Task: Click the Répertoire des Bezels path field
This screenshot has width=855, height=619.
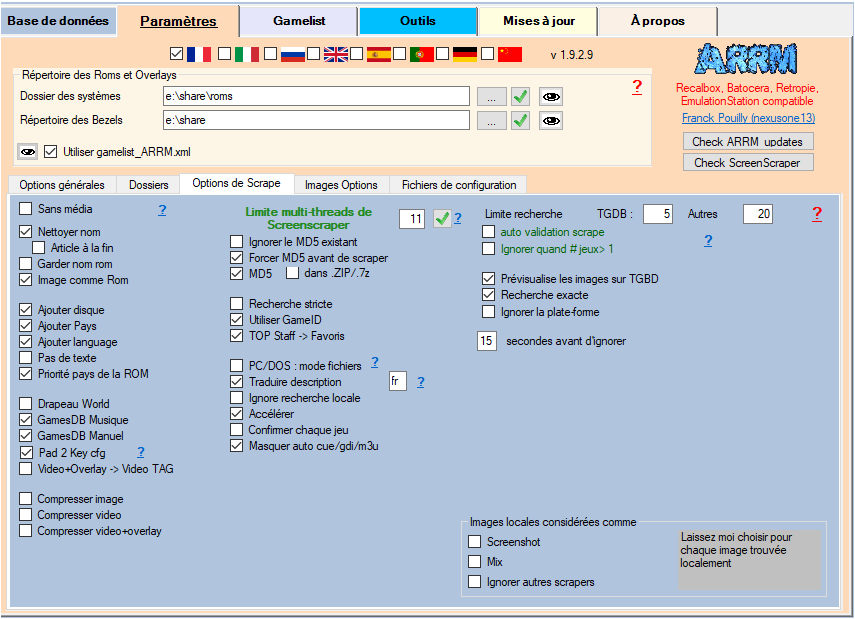Action: [x=315, y=120]
